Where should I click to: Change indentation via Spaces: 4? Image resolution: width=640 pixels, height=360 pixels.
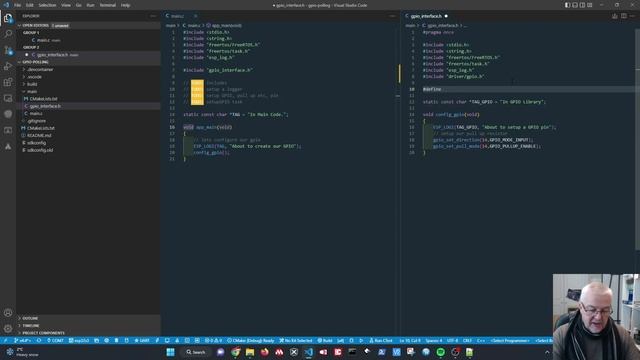point(433,340)
